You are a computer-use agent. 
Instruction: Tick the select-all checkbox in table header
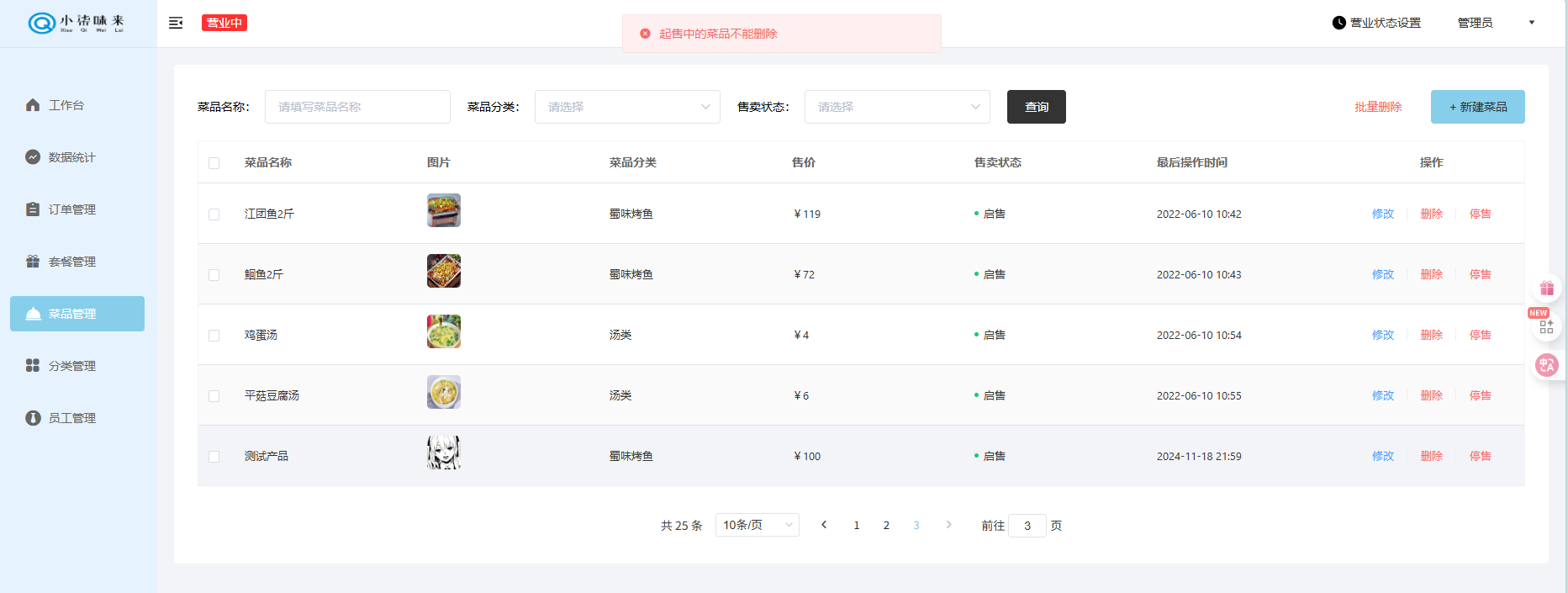[214, 163]
